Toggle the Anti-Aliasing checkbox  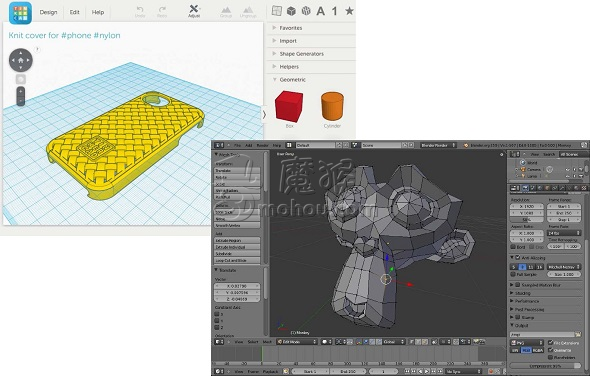click(x=518, y=258)
